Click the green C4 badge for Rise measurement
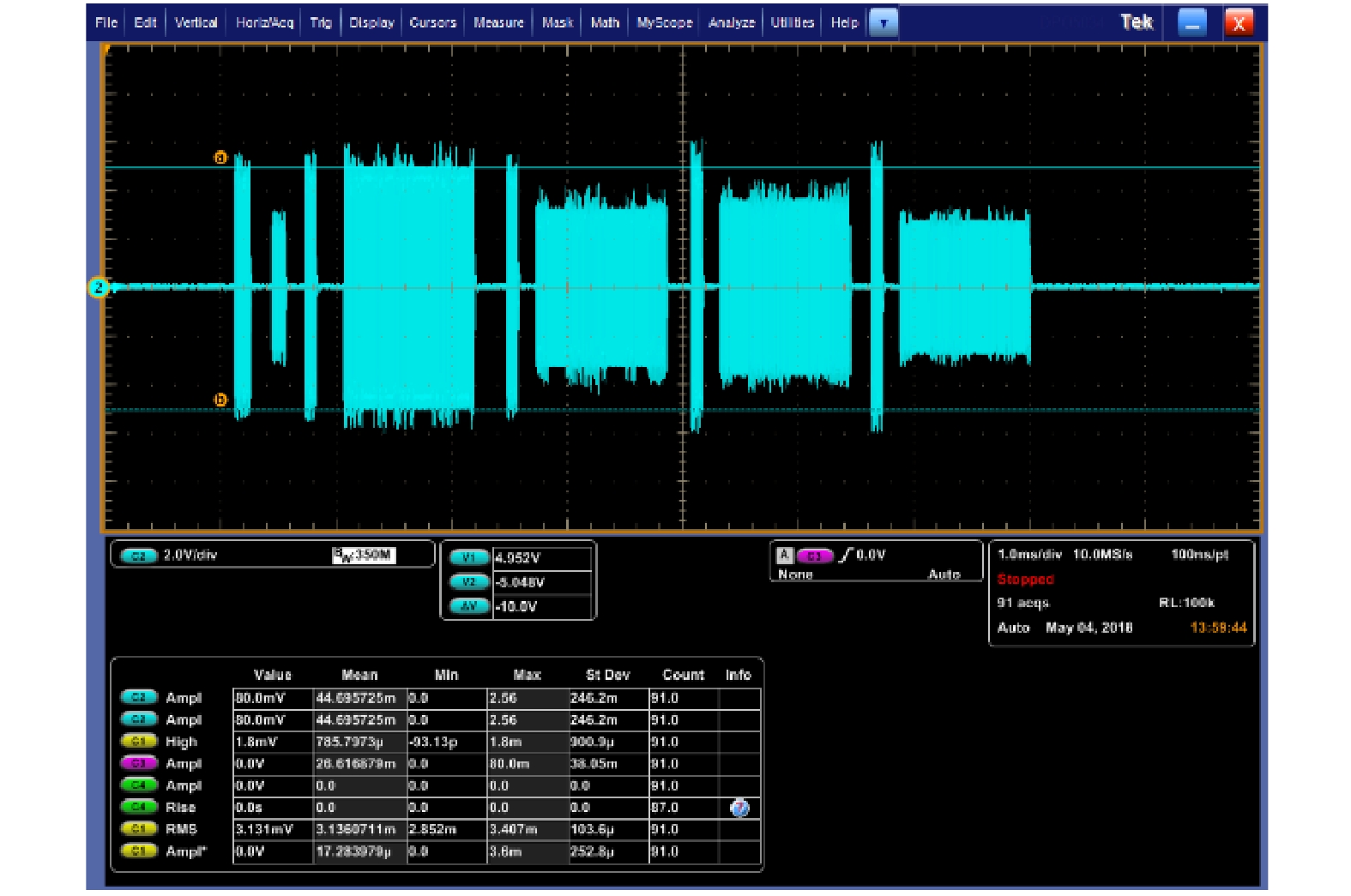 click(x=138, y=808)
